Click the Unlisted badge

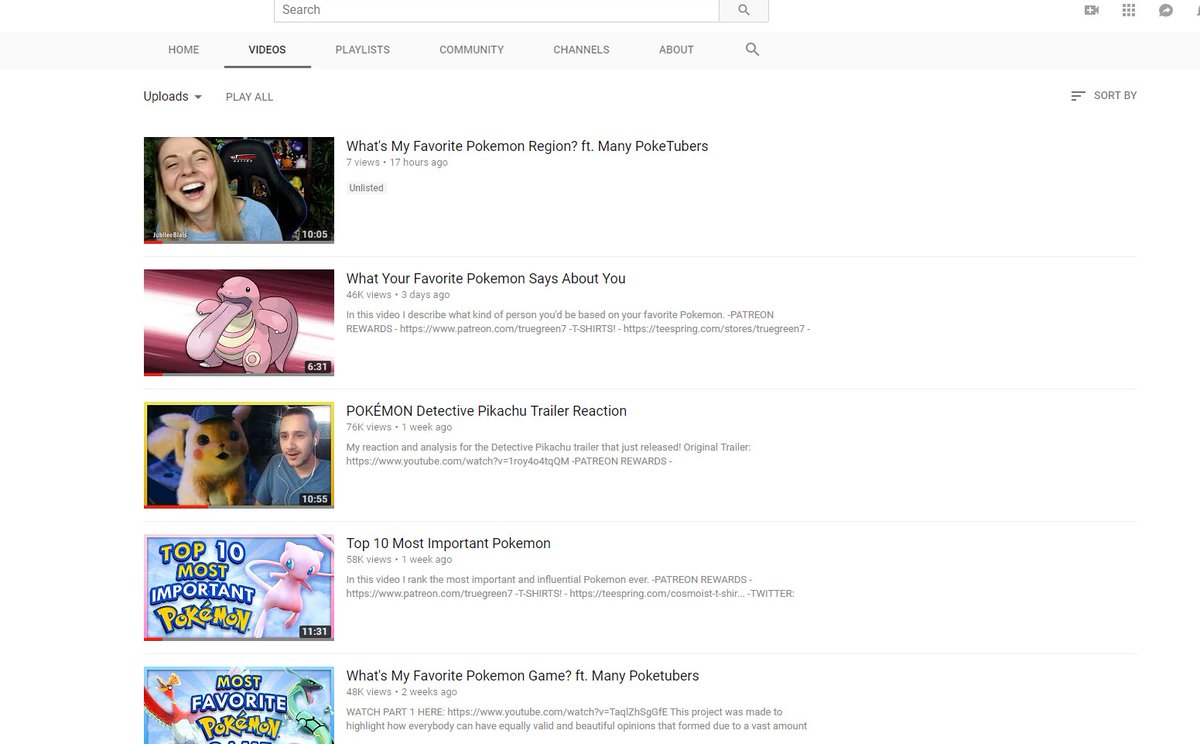click(366, 188)
